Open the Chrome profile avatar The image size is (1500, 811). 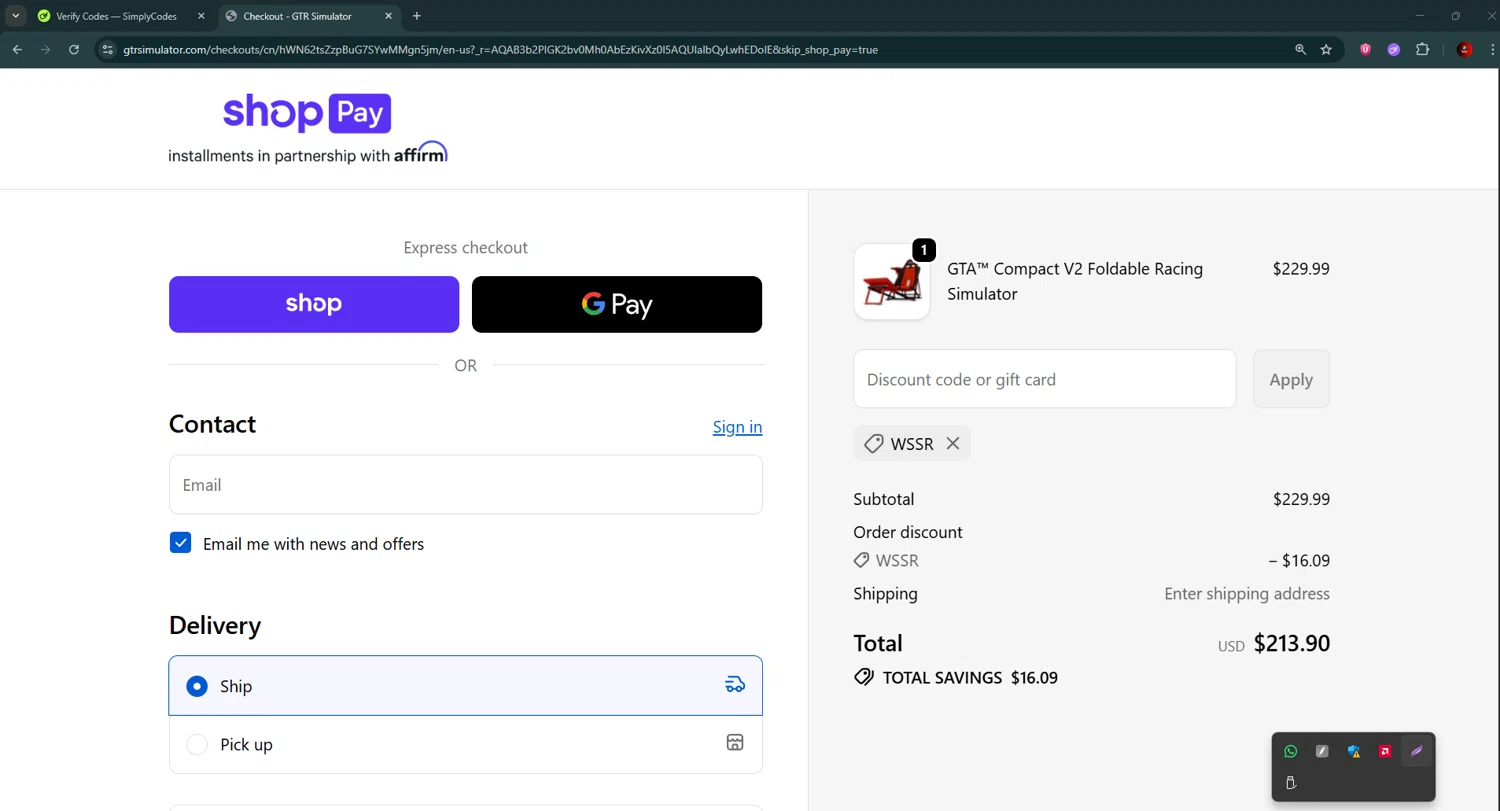pos(1465,49)
